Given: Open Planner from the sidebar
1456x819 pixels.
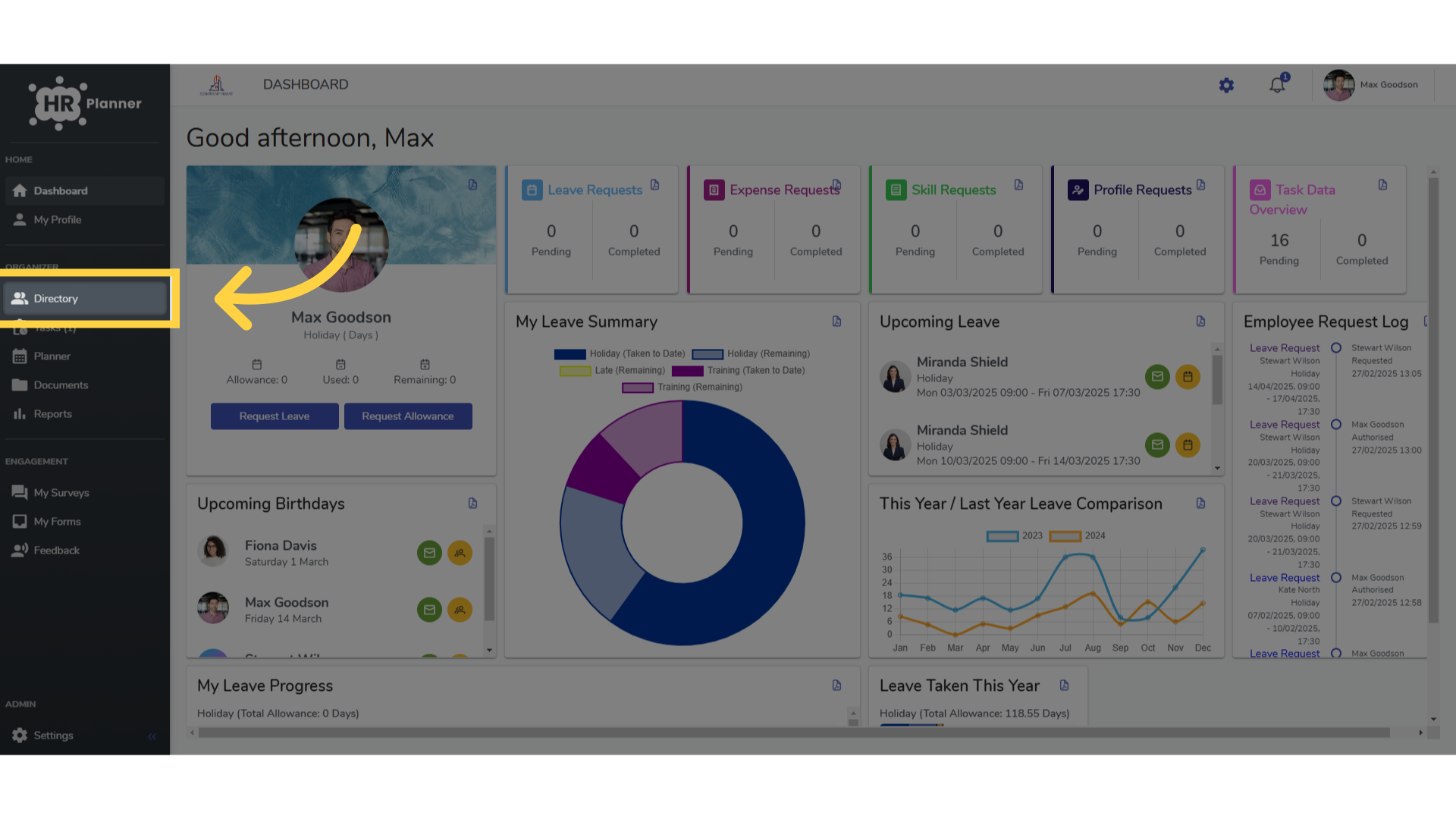Looking at the screenshot, I should 85,356.
